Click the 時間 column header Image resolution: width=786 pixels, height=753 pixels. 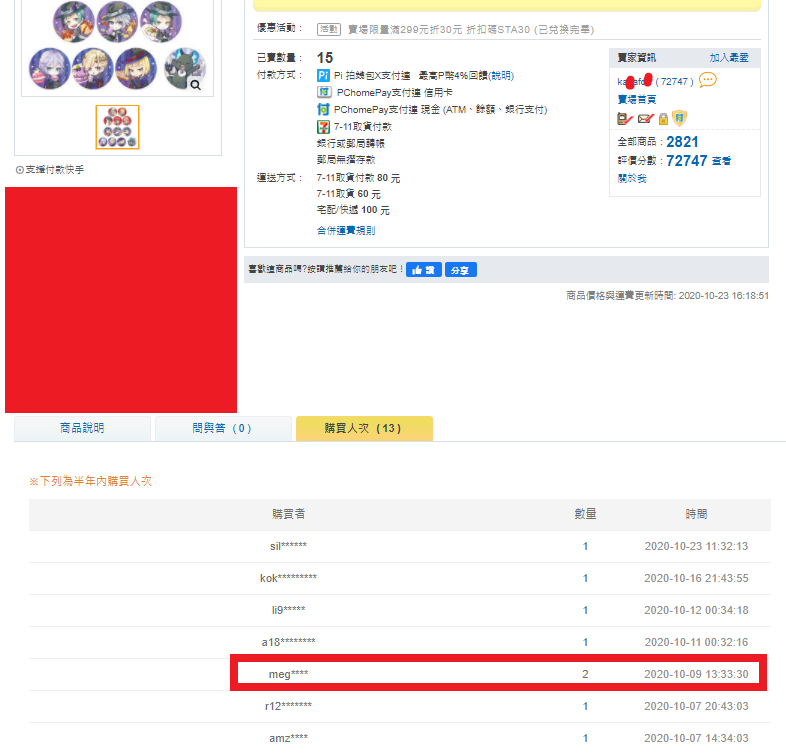coord(696,514)
